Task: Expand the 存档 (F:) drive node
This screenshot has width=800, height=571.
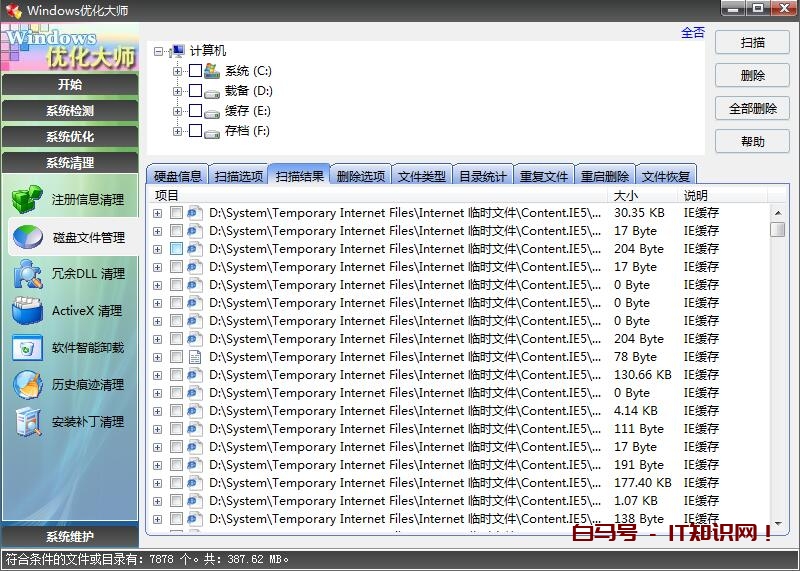Action: [177, 131]
